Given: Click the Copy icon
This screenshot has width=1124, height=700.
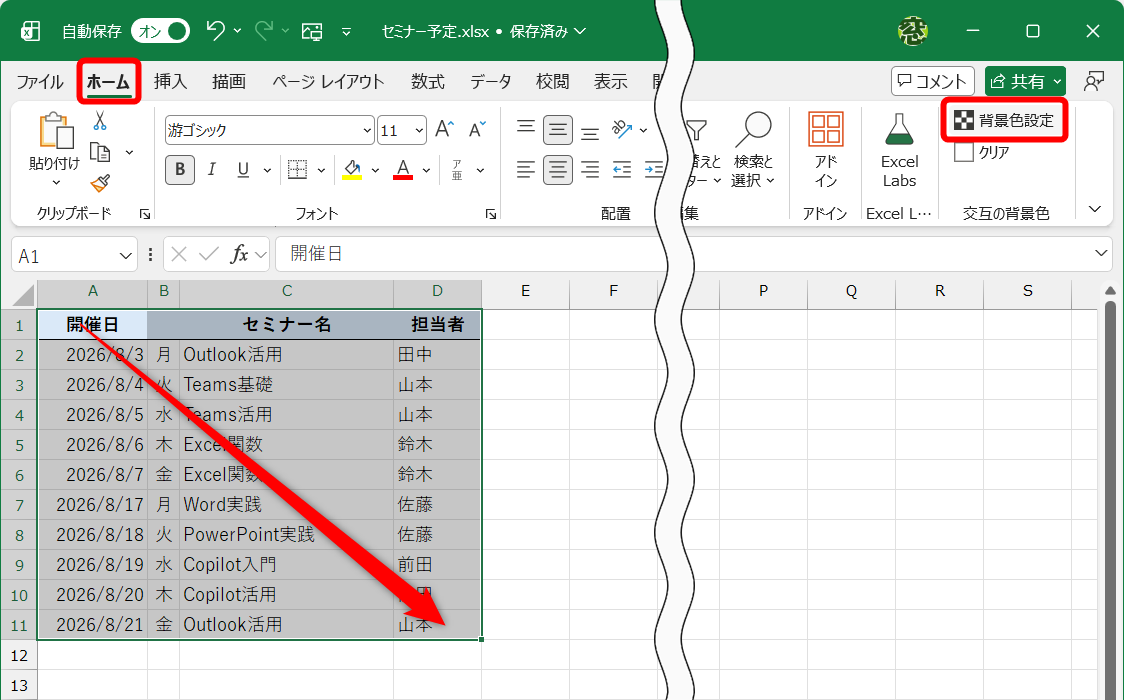Looking at the screenshot, I should (x=100, y=152).
